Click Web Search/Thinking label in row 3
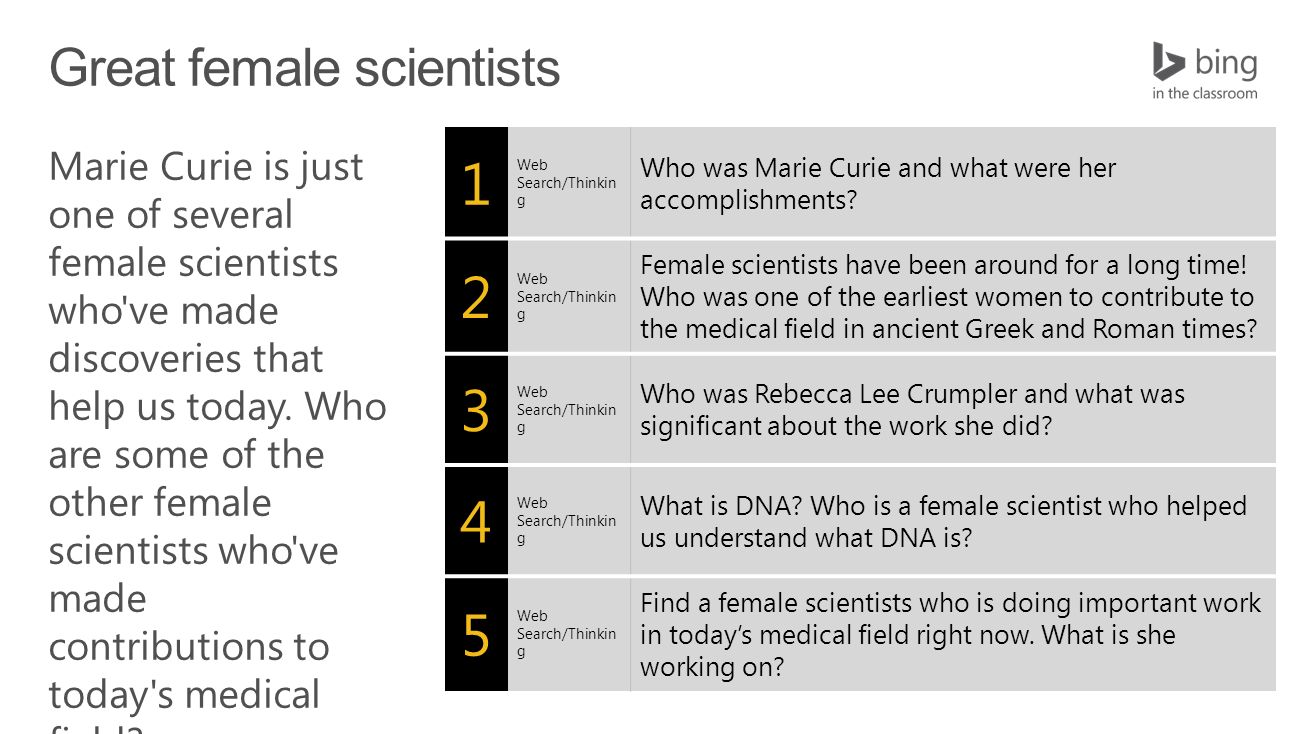 coord(567,409)
